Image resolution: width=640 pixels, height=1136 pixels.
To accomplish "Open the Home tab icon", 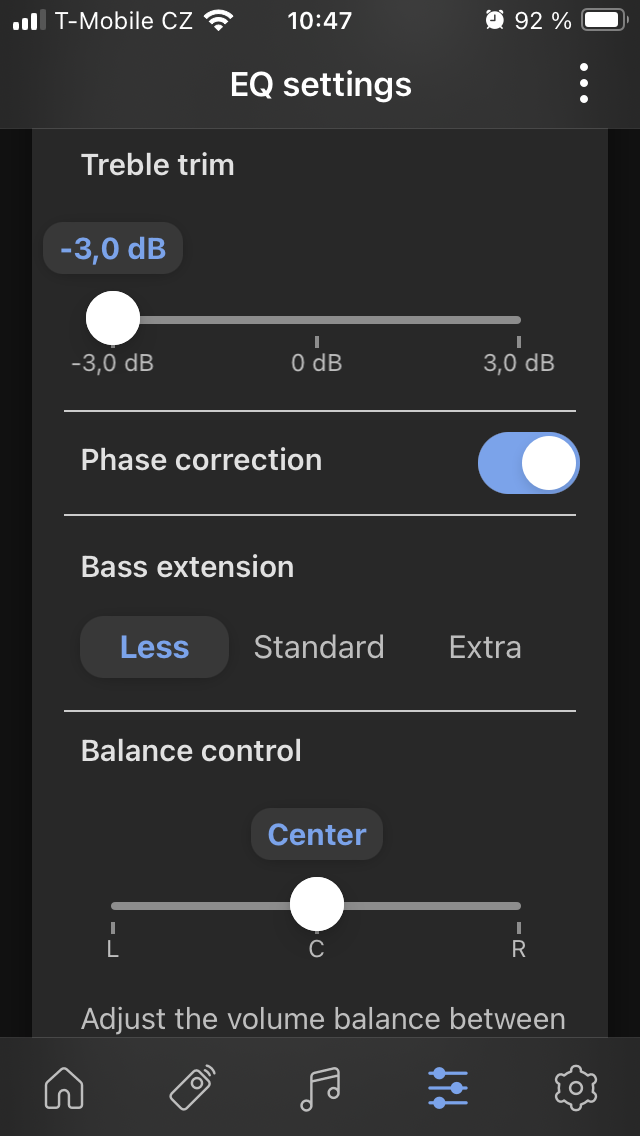I will pyautogui.click(x=65, y=1087).
